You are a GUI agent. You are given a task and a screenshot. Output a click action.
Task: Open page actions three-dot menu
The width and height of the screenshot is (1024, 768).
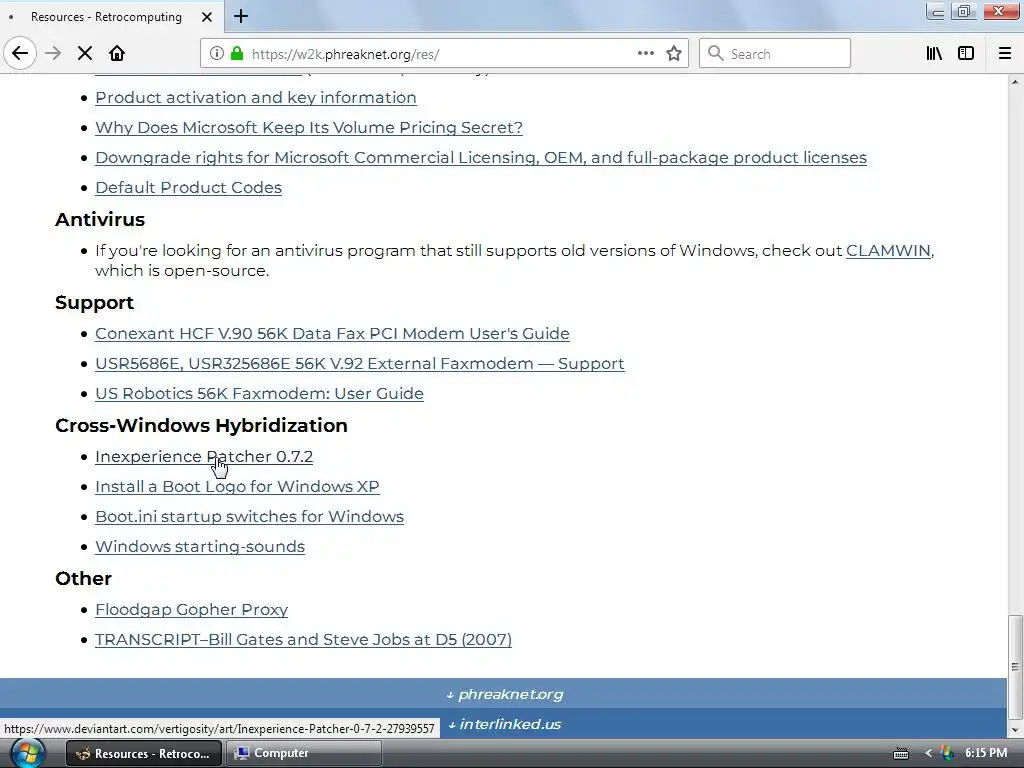(x=645, y=54)
